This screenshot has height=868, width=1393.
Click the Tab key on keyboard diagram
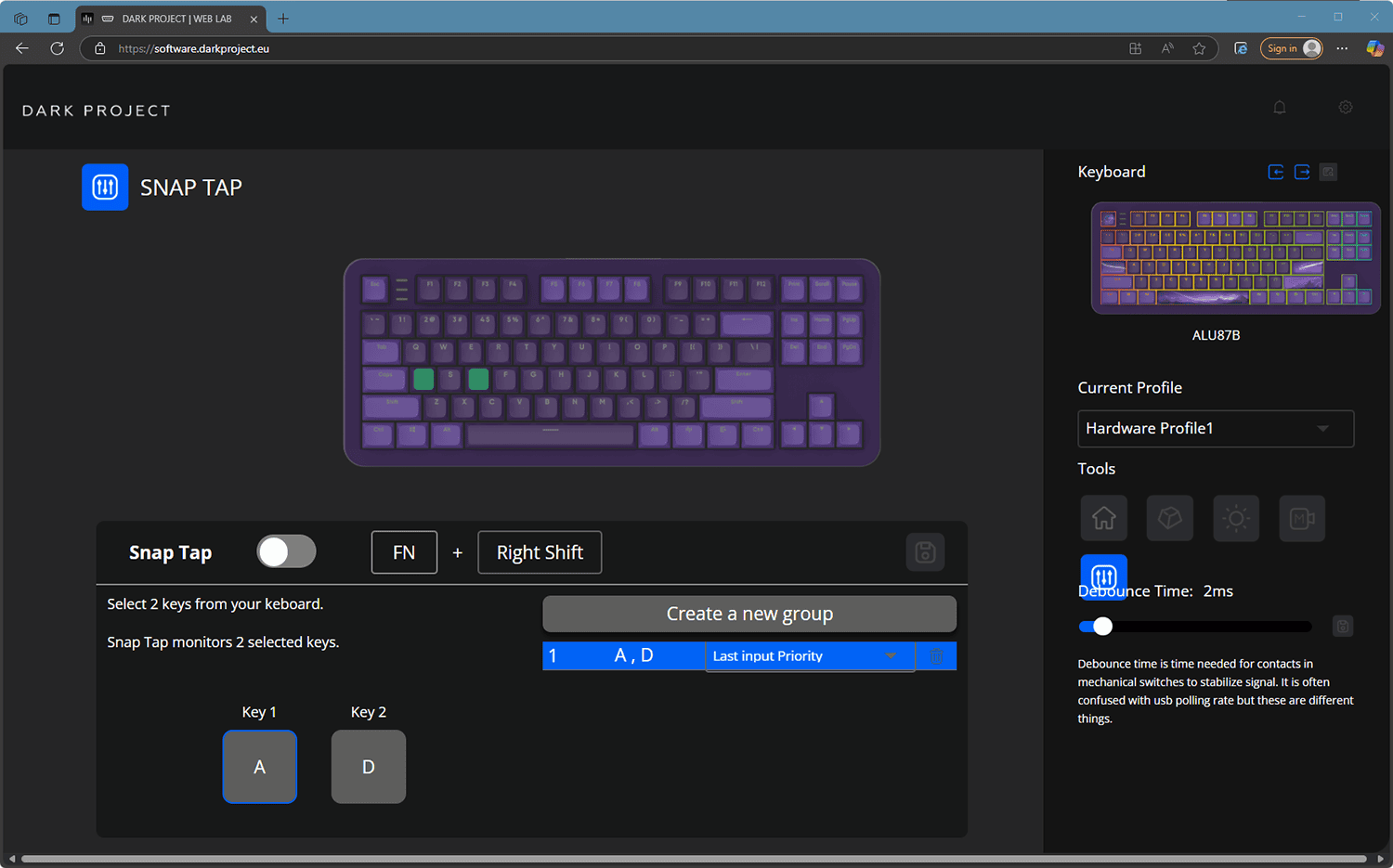pyautogui.click(x=381, y=351)
